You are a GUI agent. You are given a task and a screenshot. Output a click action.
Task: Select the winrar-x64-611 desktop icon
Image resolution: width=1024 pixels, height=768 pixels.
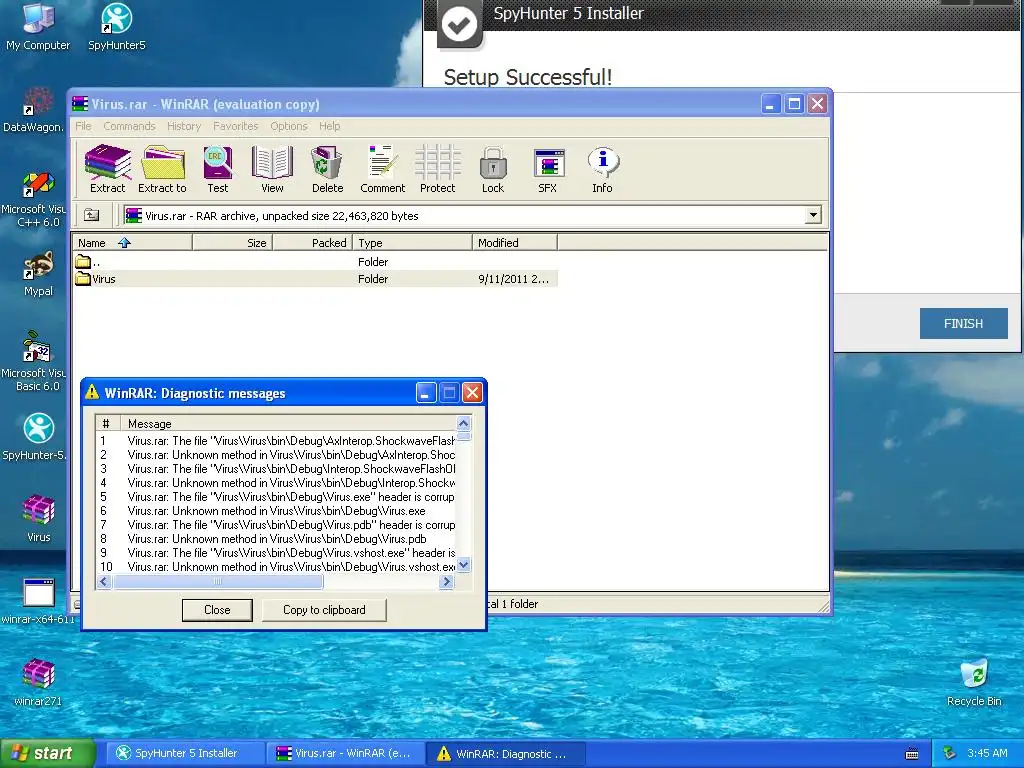tap(38, 601)
